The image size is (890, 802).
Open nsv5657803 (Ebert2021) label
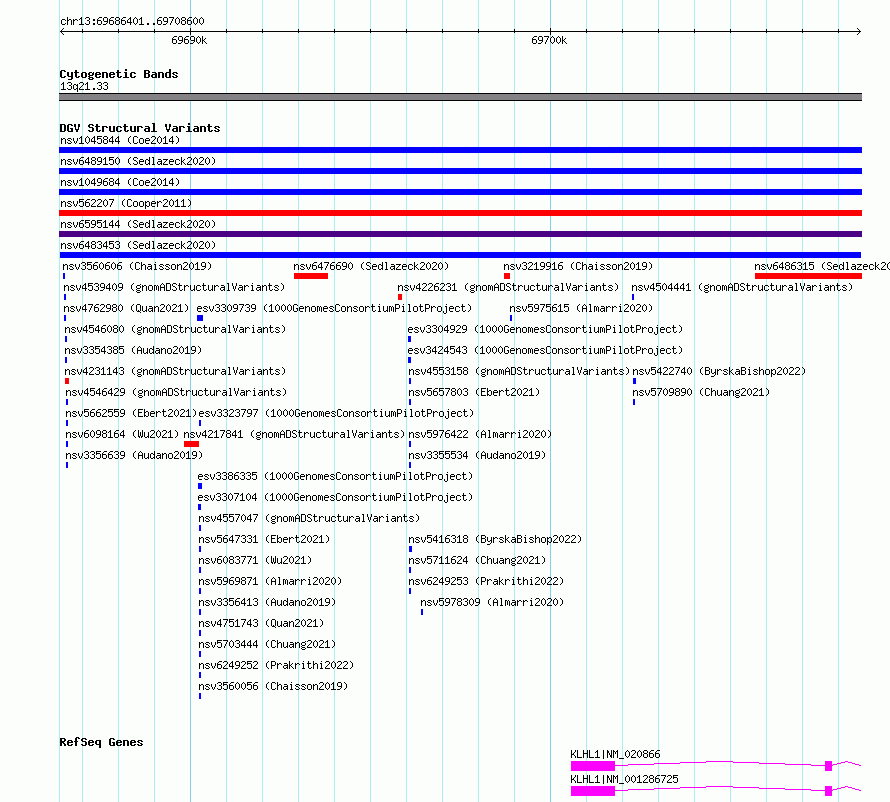474,392
